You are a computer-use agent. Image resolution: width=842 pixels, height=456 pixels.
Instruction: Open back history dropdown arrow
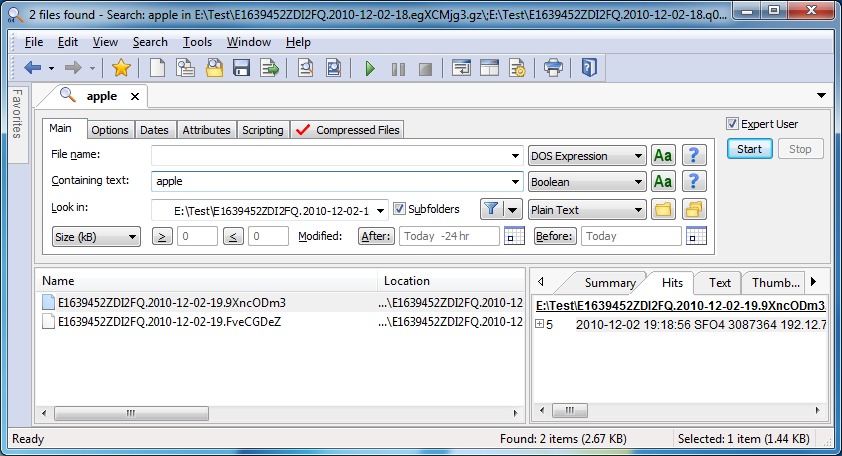pos(52,68)
